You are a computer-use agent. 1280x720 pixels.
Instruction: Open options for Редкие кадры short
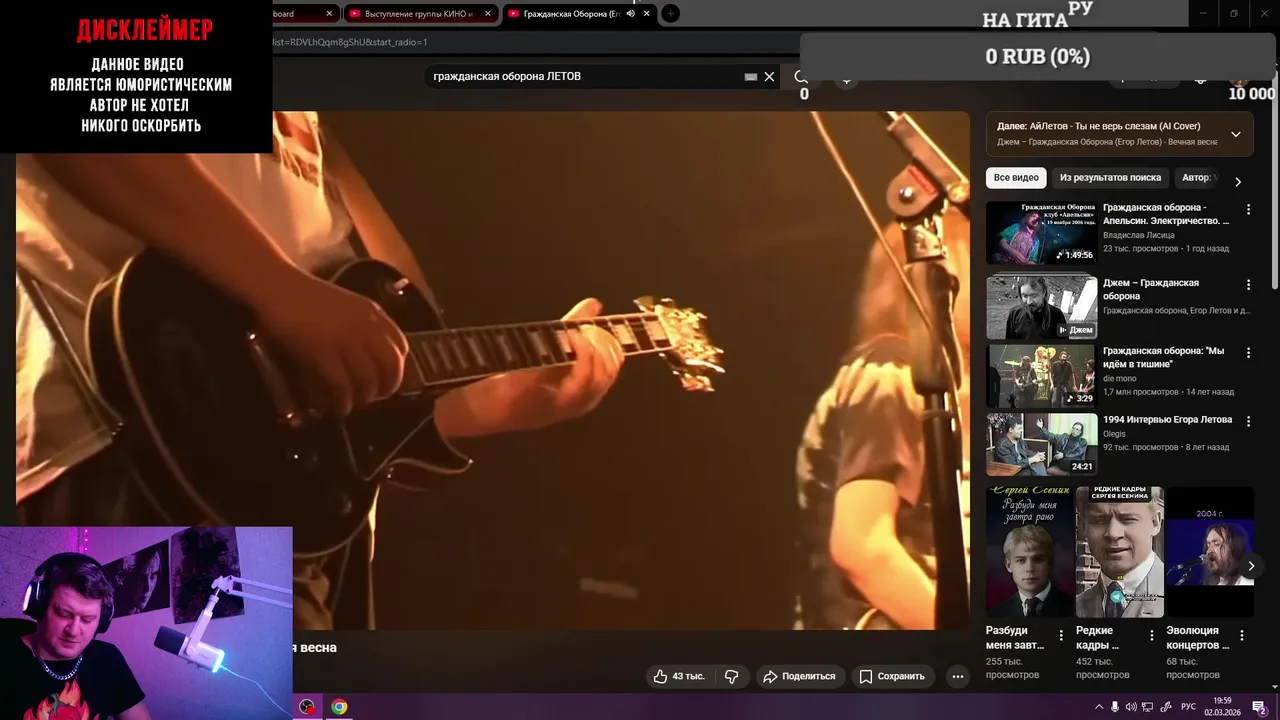pyautogui.click(x=1152, y=635)
